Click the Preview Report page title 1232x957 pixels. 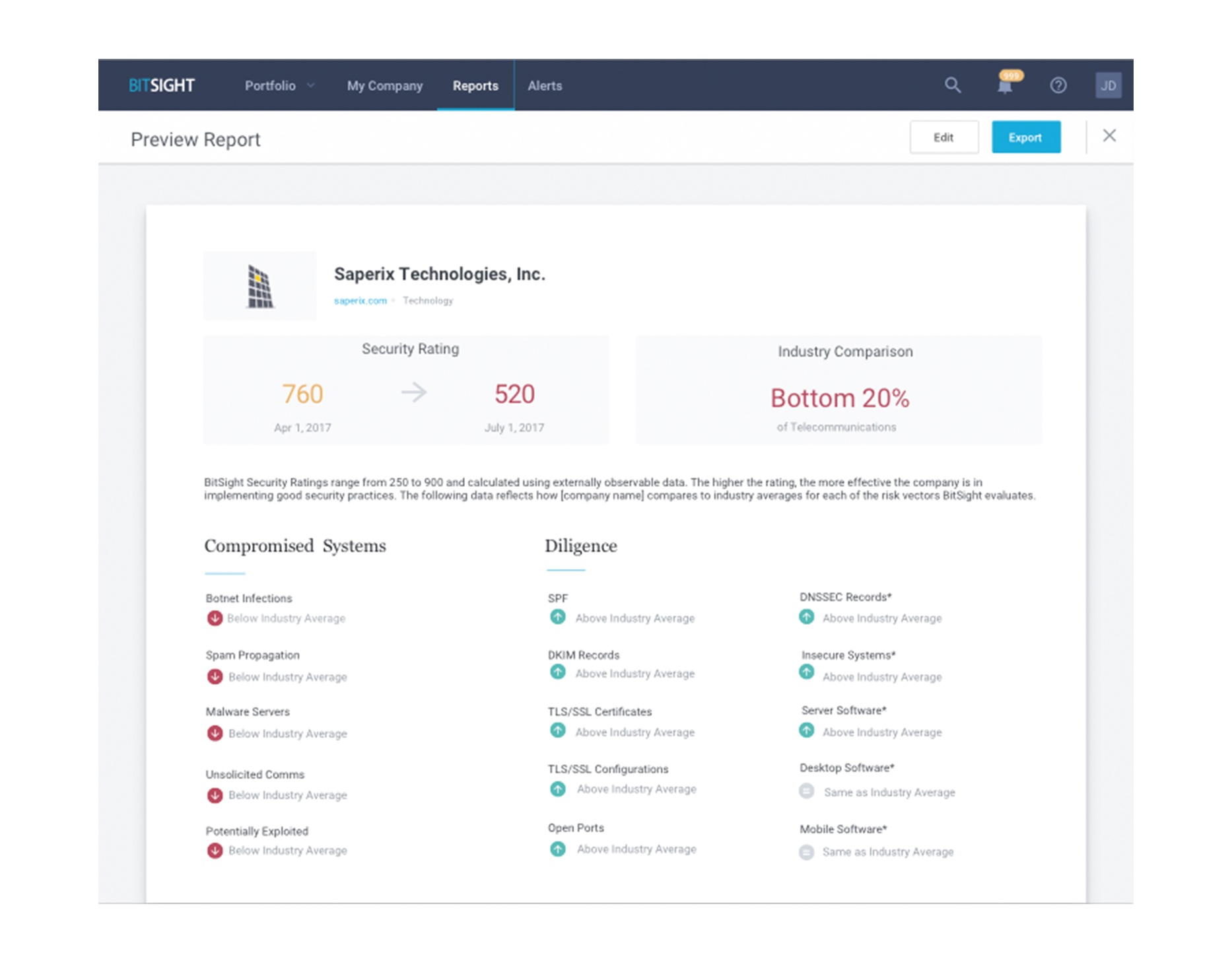point(195,140)
